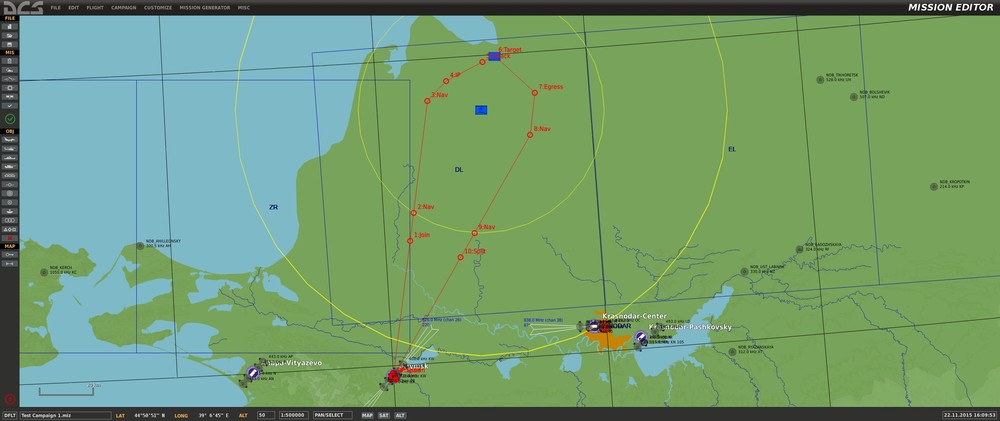The image size is (1000, 421).
Task: Click the LAT coordinate readout value
Action: pyautogui.click(x=149, y=415)
